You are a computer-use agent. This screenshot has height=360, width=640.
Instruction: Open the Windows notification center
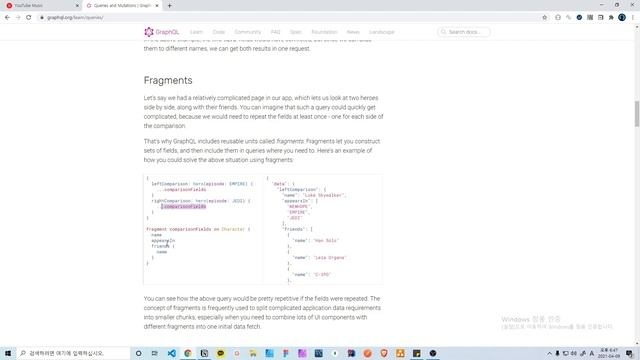pyautogui.click(x=629, y=353)
